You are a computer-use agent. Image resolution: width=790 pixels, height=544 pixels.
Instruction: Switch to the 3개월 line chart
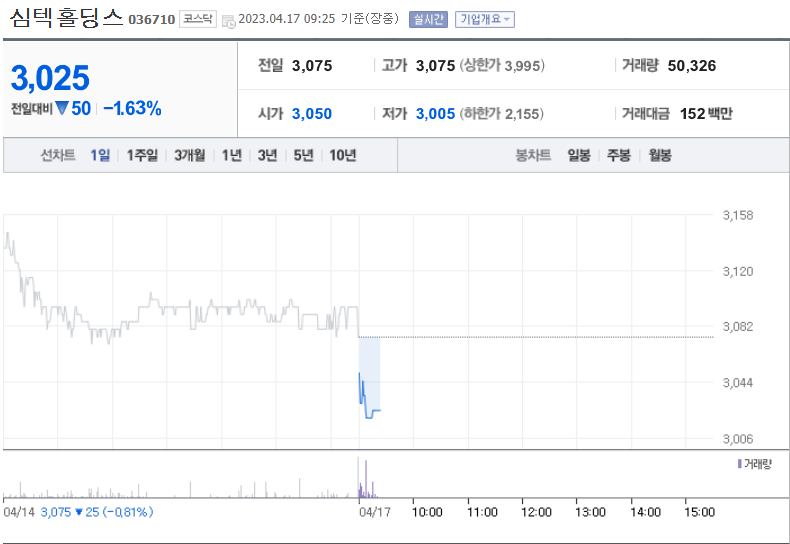pos(189,155)
